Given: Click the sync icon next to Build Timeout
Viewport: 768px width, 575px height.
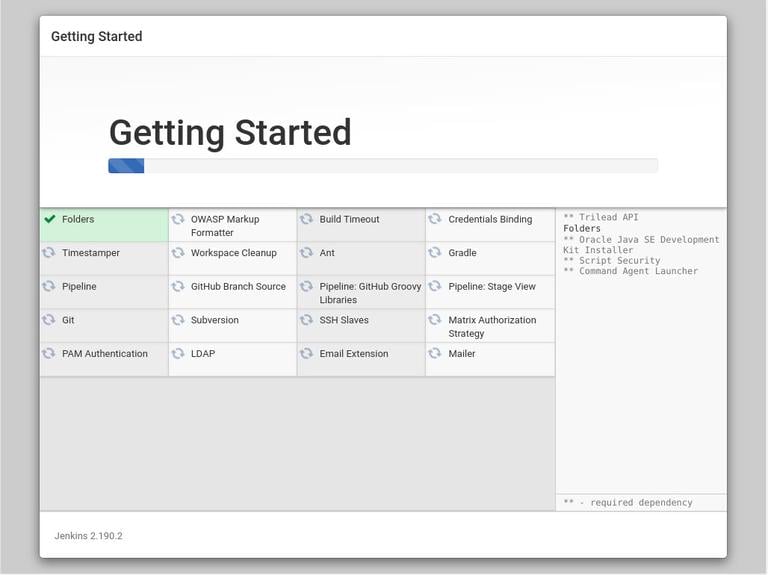Looking at the screenshot, I should point(307,219).
